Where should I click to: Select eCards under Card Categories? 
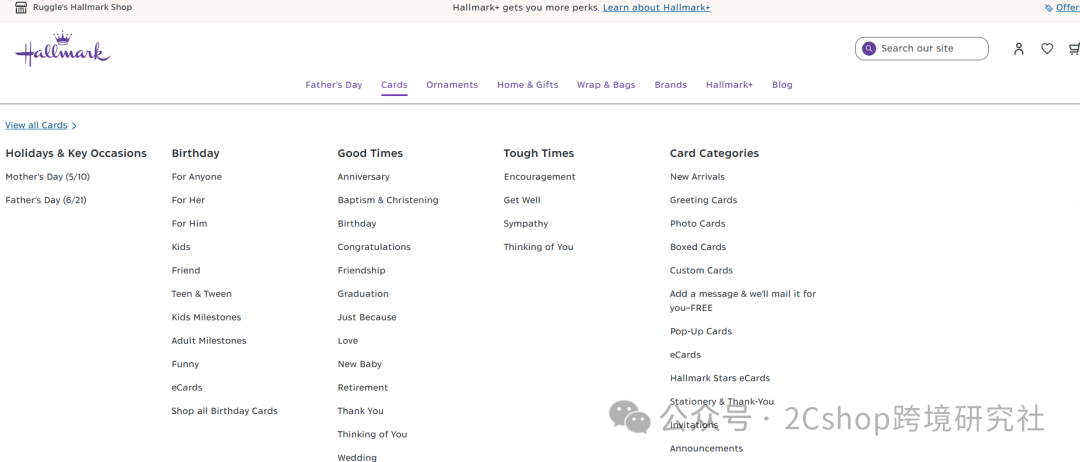(685, 355)
